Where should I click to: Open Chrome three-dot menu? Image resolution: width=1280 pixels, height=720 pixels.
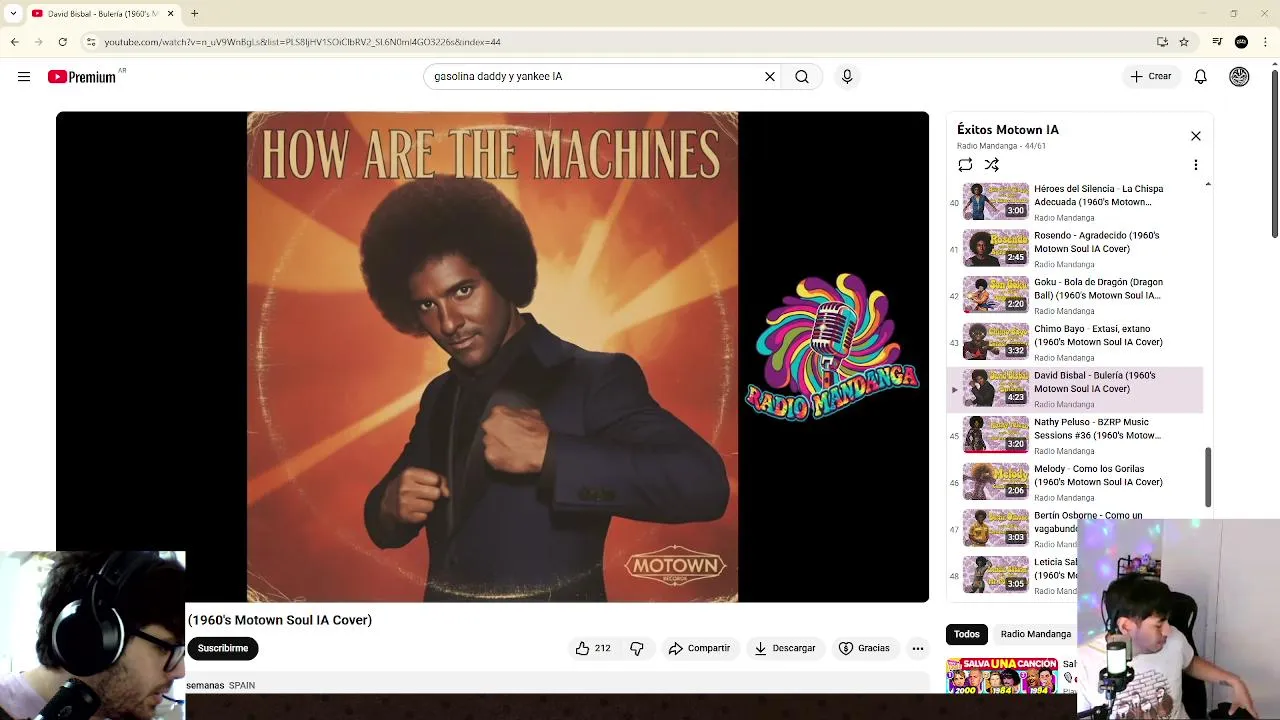coord(1265,42)
